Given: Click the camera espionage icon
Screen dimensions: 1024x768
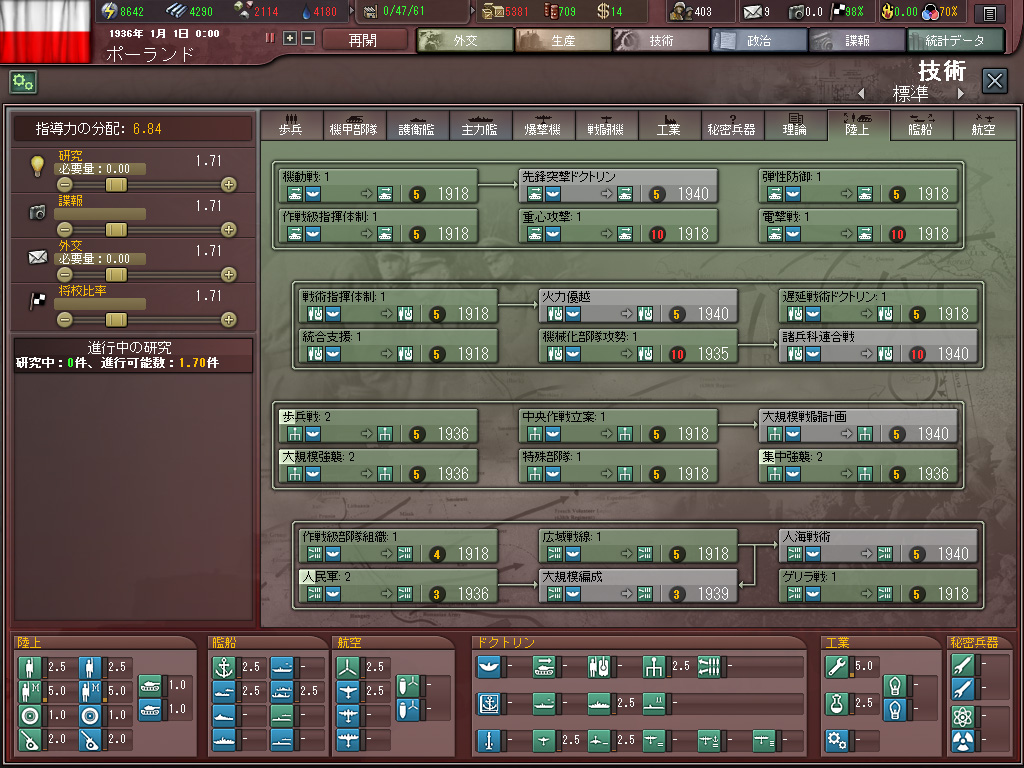Looking at the screenshot, I should pyautogui.click(x=38, y=212).
